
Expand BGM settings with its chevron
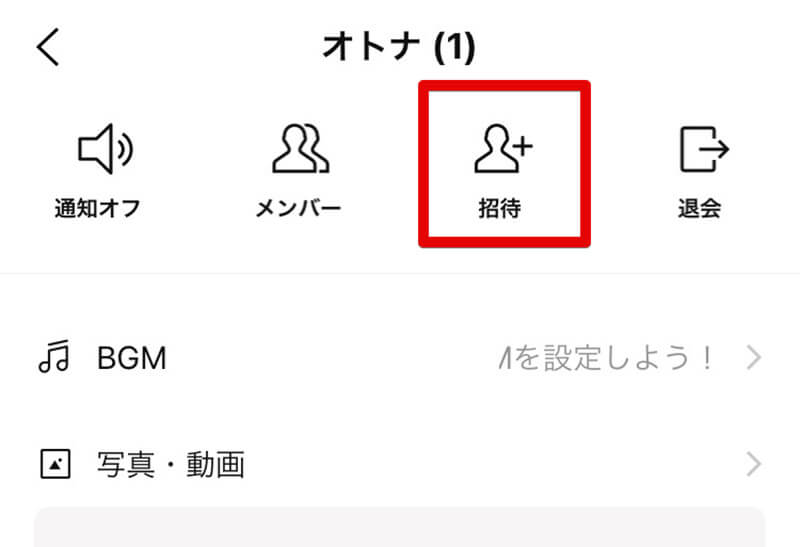(x=754, y=357)
